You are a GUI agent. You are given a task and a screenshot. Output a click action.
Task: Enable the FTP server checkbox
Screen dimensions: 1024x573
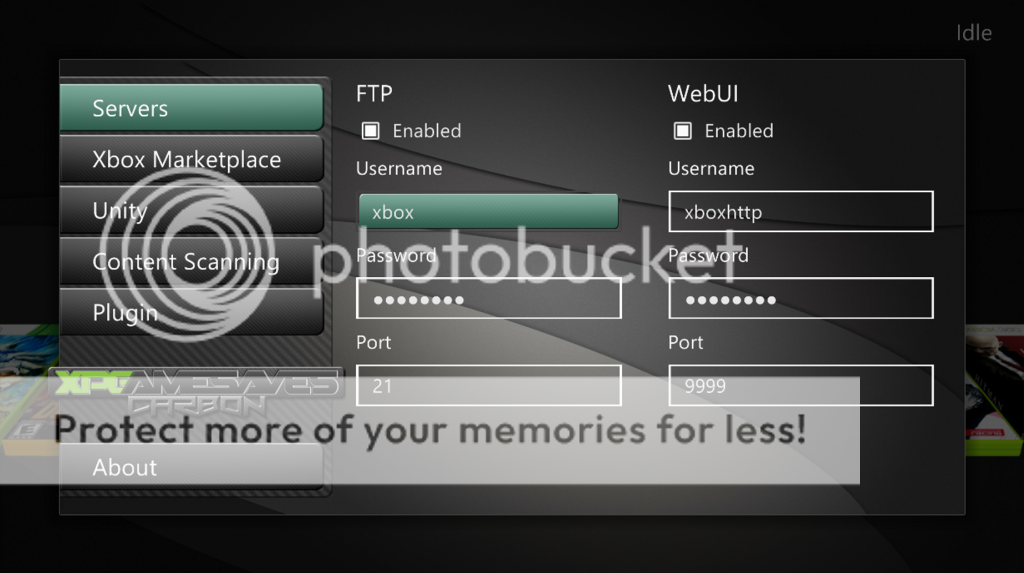coord(370,131)
